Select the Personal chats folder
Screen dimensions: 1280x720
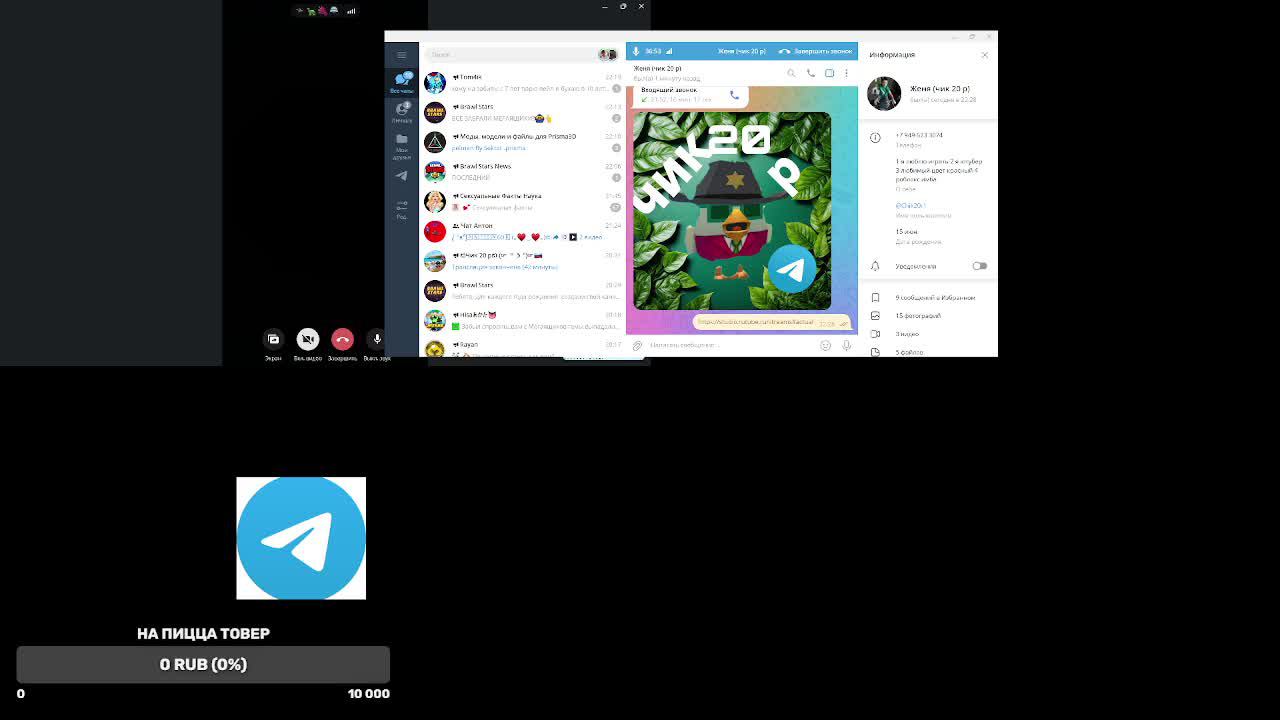coord(402,112)
